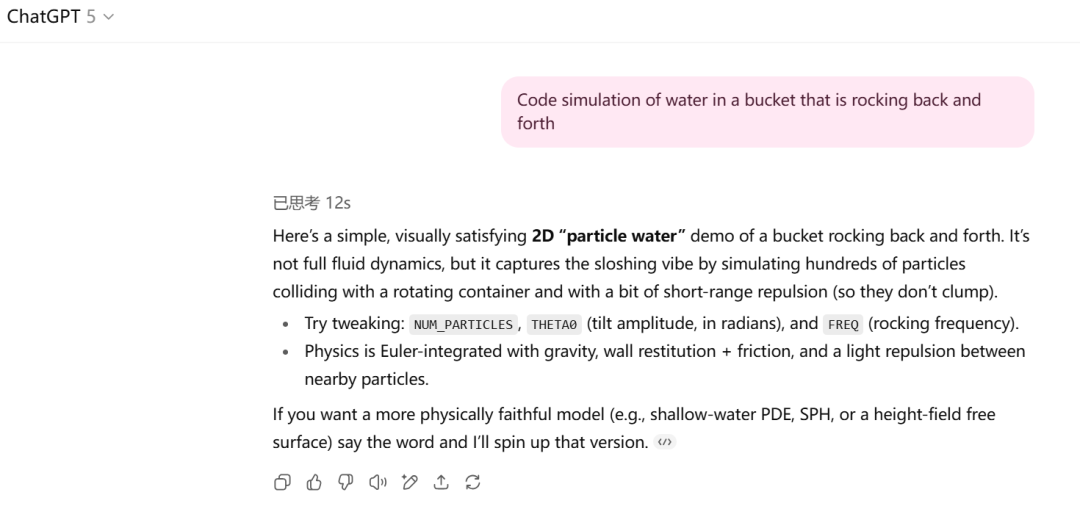
Task: Click the NUM_PARTICLES inline code tag
Action: 462,325
